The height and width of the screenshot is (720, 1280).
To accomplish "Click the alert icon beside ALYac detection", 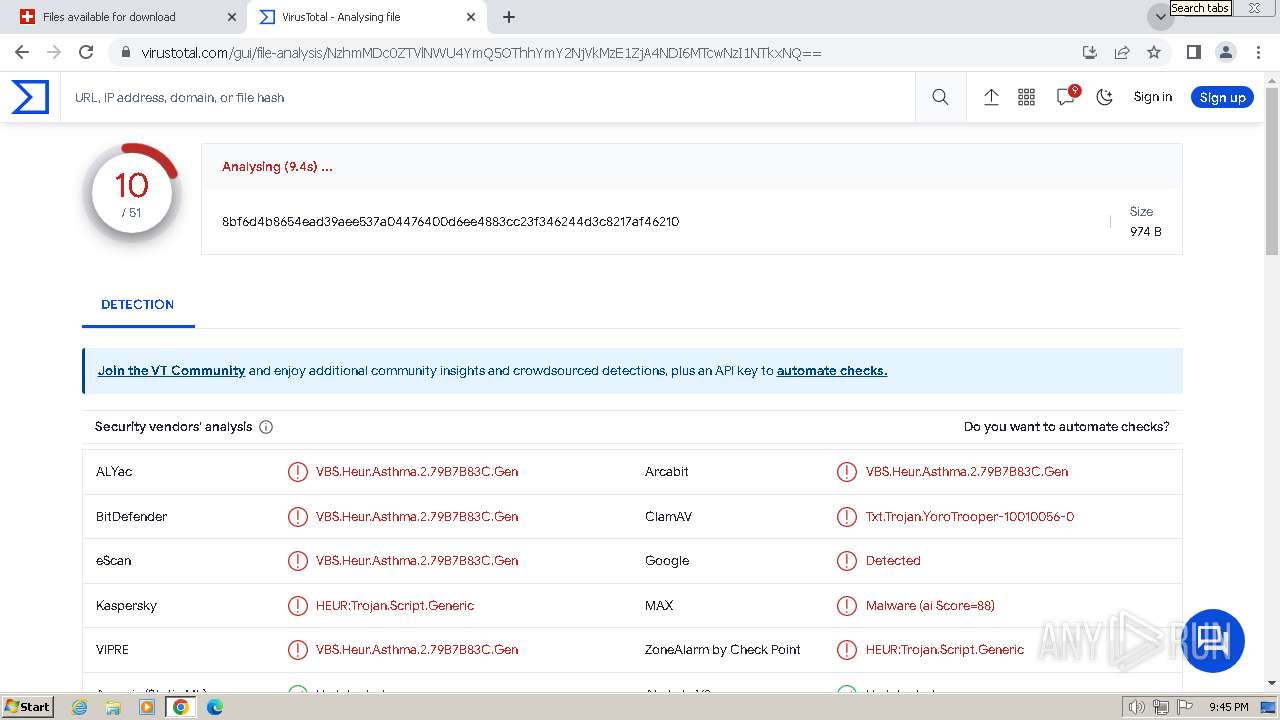I will [x=298, y=472].
